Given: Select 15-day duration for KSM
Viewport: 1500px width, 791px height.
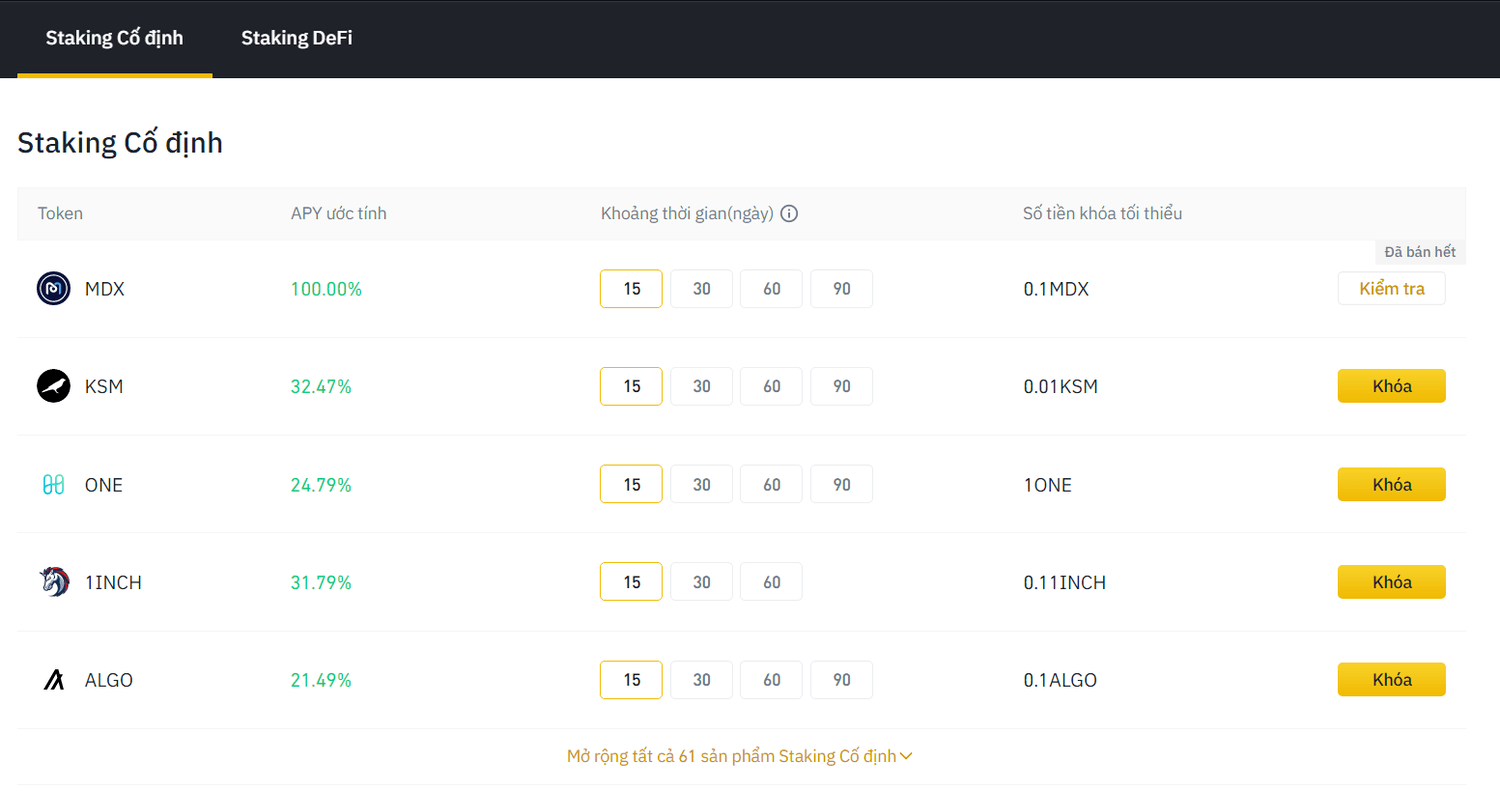Looking at the screenshot, I should pos(631,386).
